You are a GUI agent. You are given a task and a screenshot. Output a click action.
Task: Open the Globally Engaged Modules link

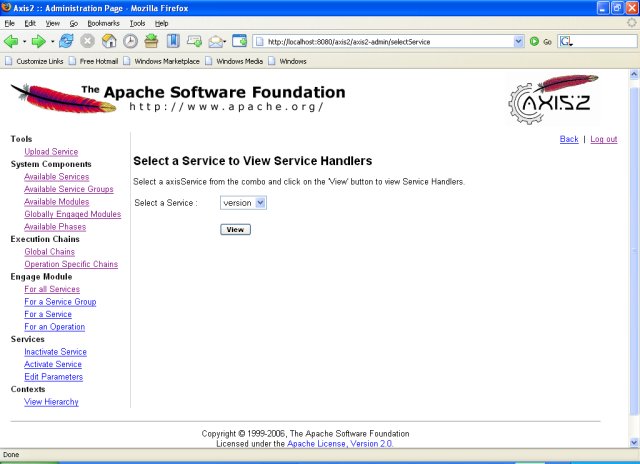[x=73, y=214]
